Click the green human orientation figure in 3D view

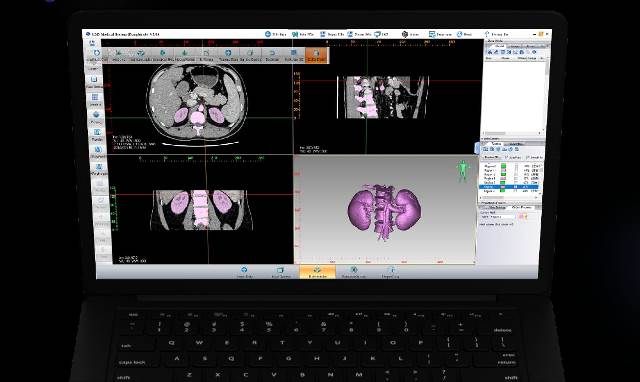[x=462, y=171]
